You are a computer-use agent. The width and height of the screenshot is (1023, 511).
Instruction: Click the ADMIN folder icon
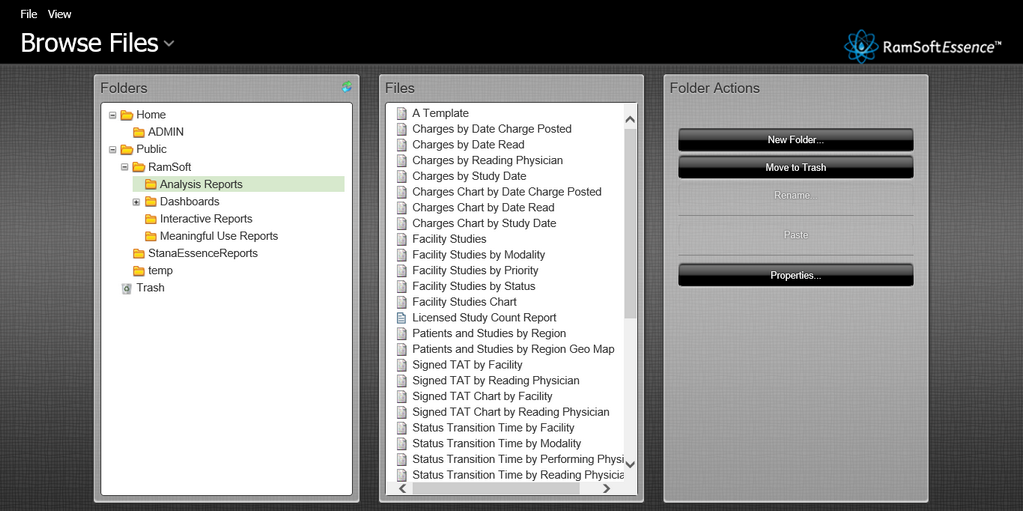point(139,132)
